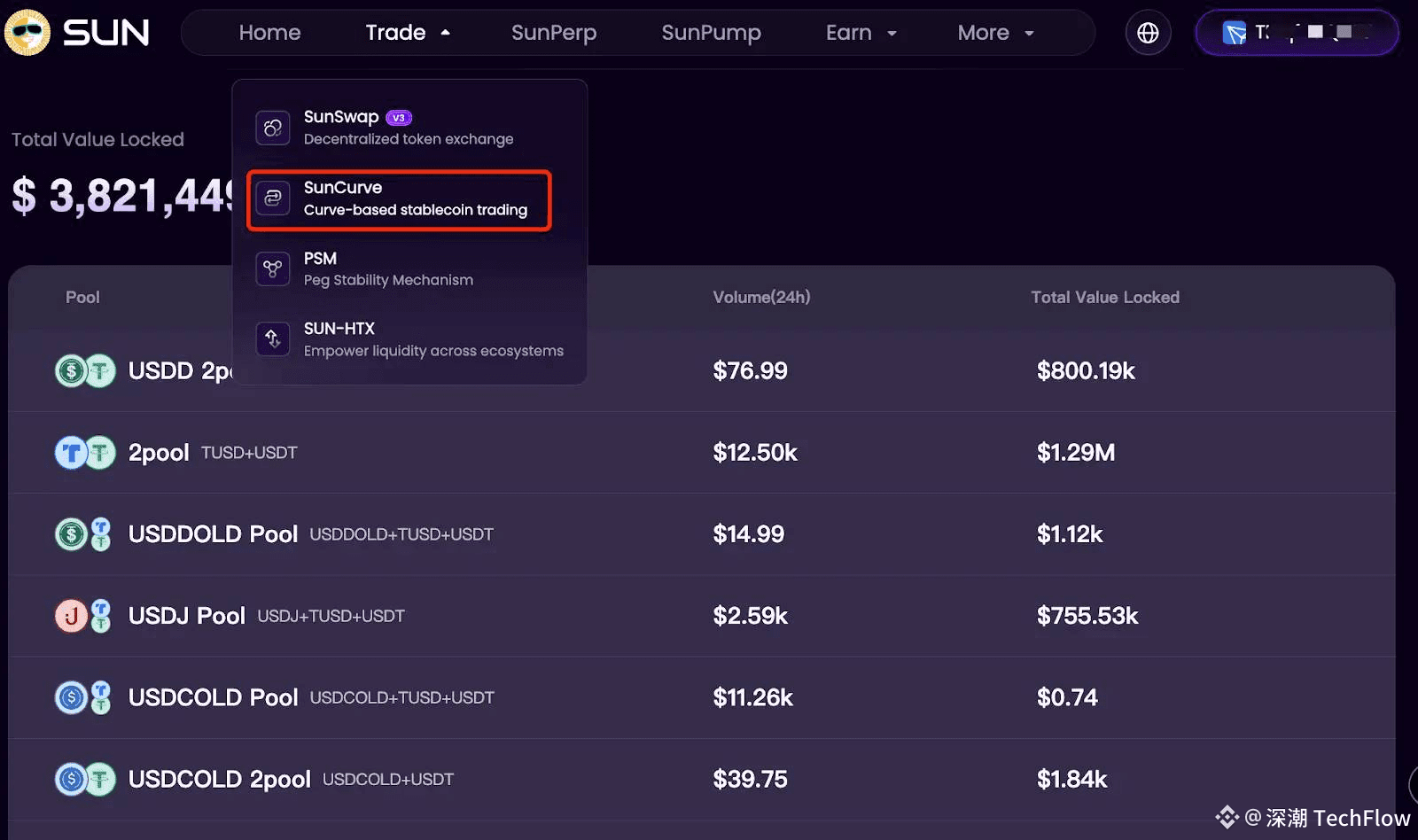The width and height of the screenshot is (1418, 840).
Task: Click the PSM mechanism icon
Action: [x=273, y=268]
